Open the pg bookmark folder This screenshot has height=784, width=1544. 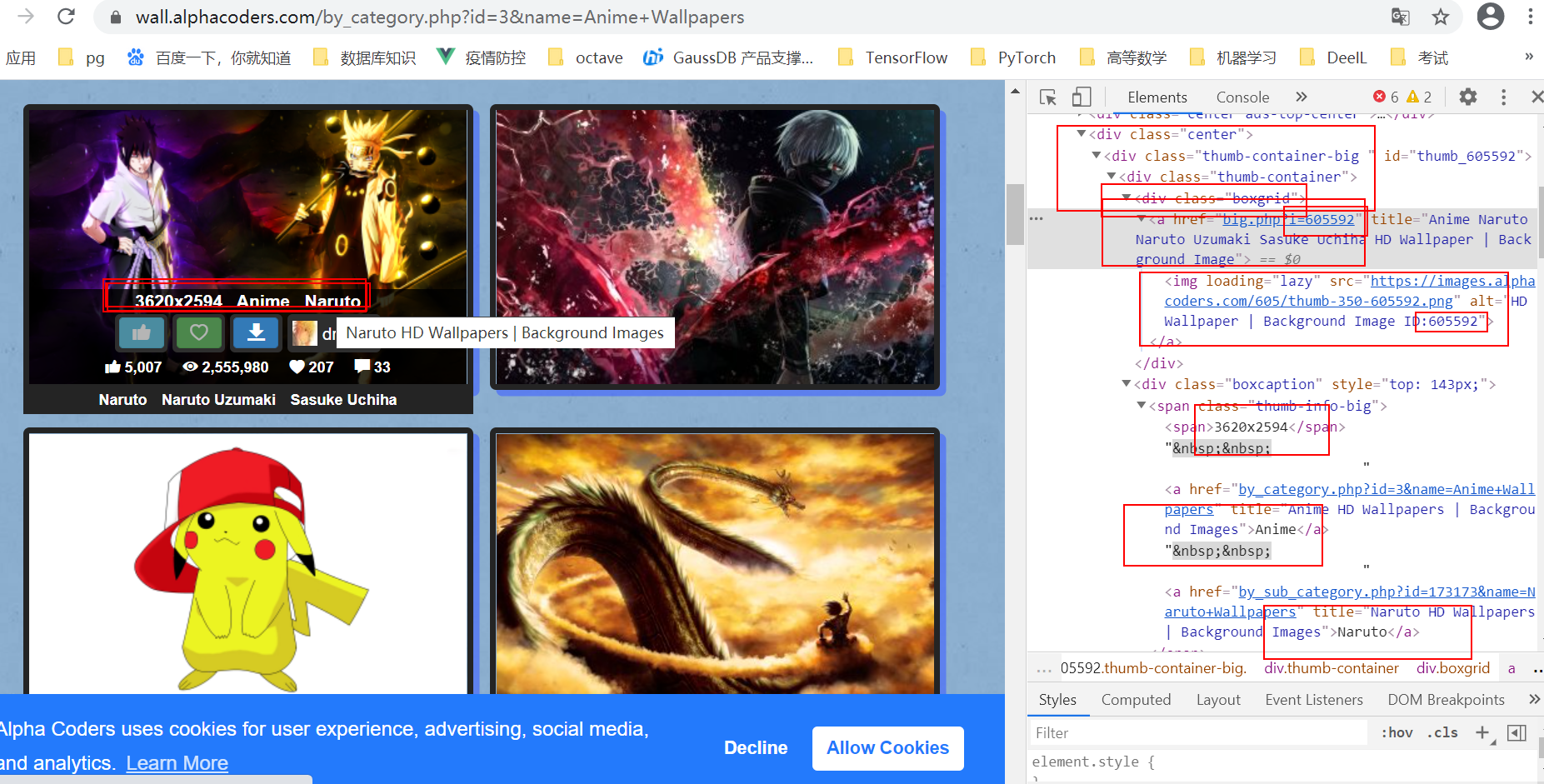pos(82,57)
